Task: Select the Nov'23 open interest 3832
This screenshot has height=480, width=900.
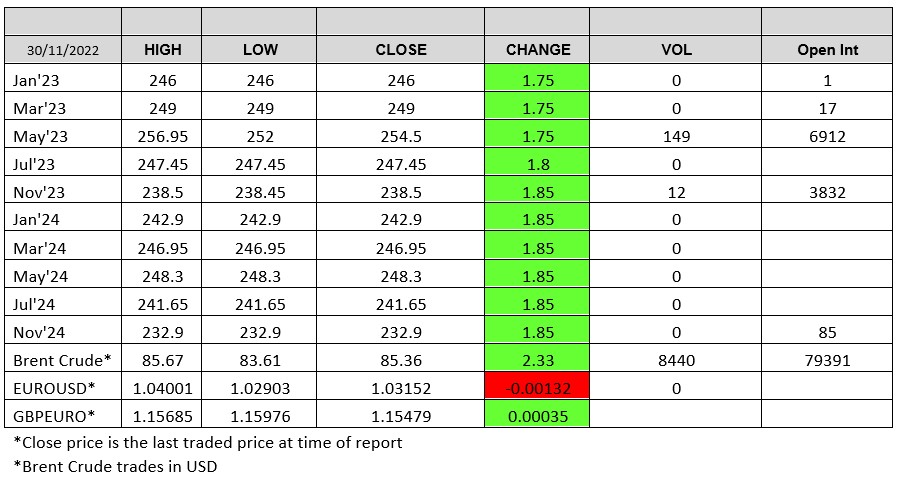Action: point(827,192)
